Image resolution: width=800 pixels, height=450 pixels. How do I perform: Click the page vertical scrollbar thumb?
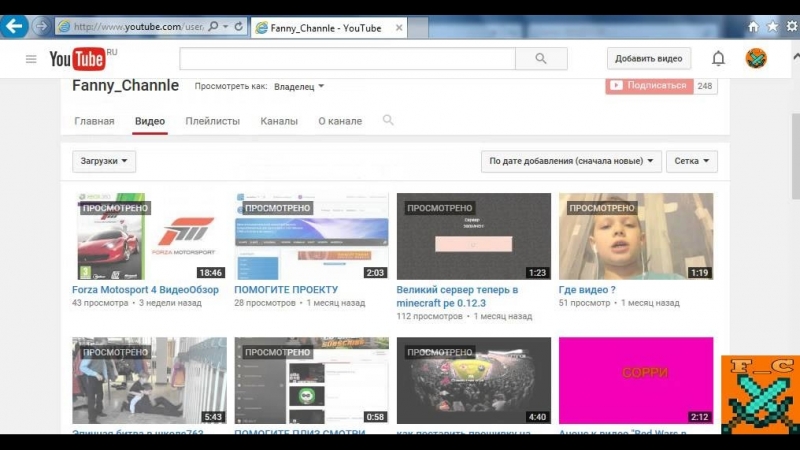click(x=795, y=156)
